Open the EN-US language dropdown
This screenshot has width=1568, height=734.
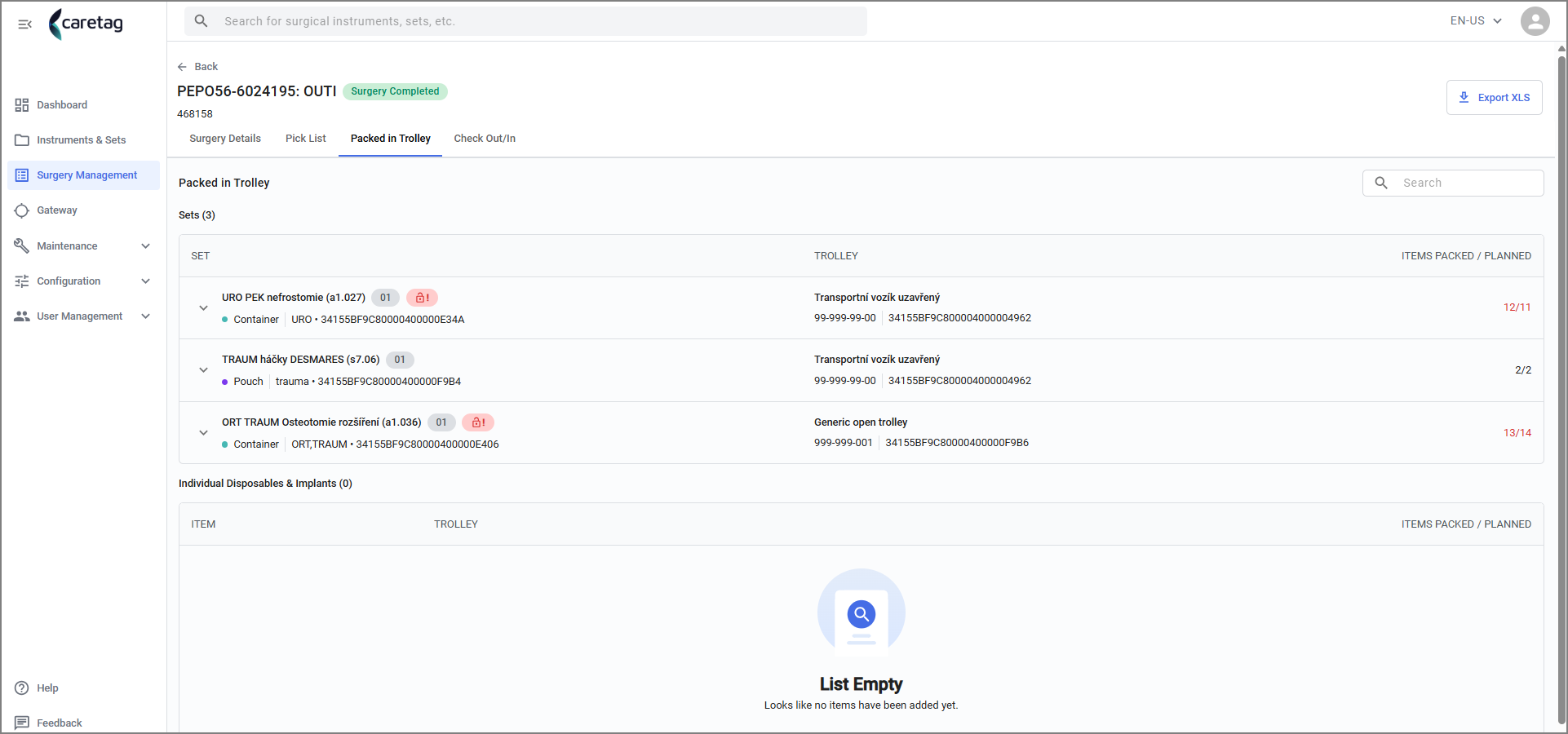click(x=1476, y=21)
